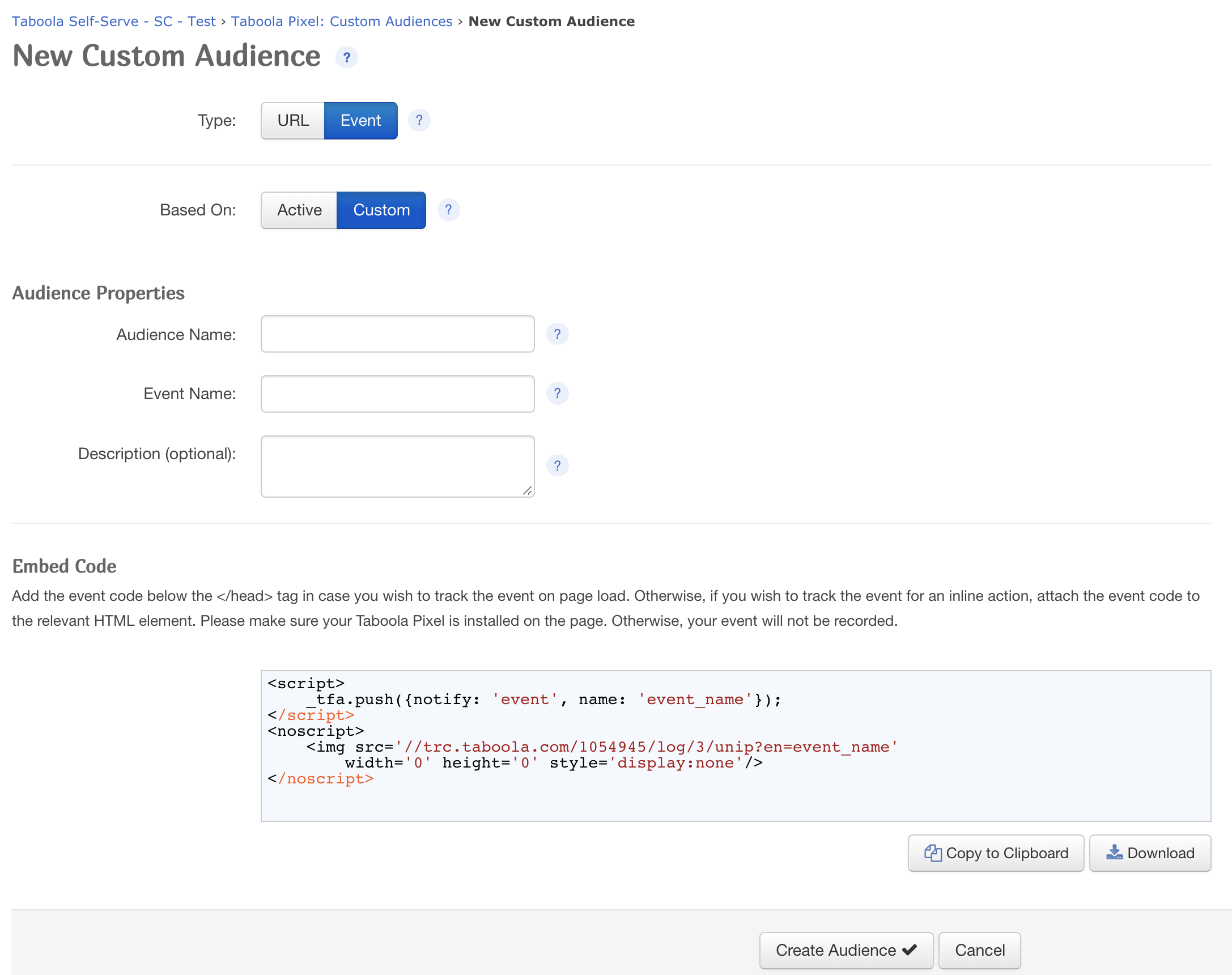Select the URL audience type
The image size is (1232, 975).
click(293, 120)
